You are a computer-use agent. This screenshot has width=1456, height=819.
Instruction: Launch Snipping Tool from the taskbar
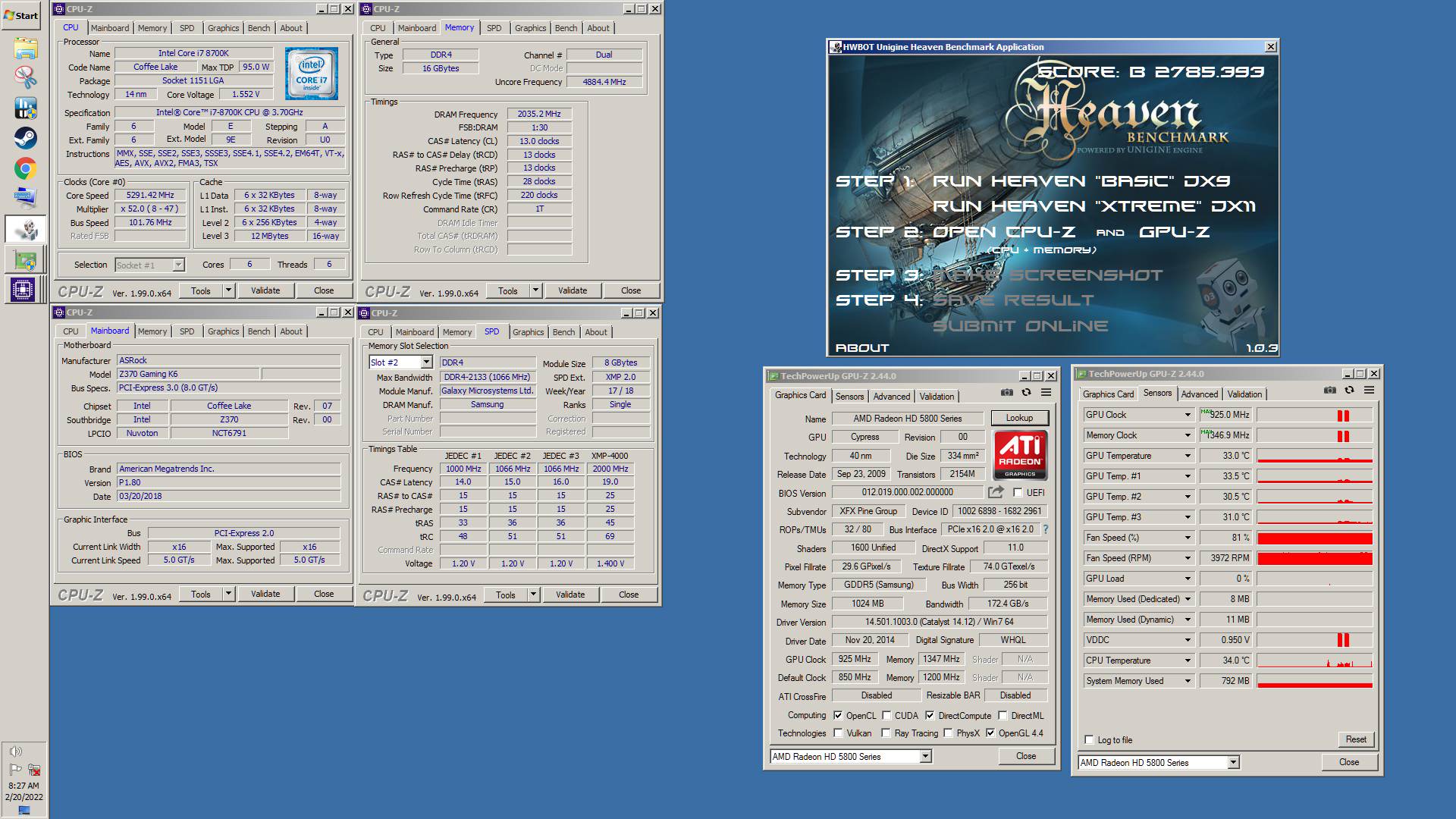pos(25,77)
